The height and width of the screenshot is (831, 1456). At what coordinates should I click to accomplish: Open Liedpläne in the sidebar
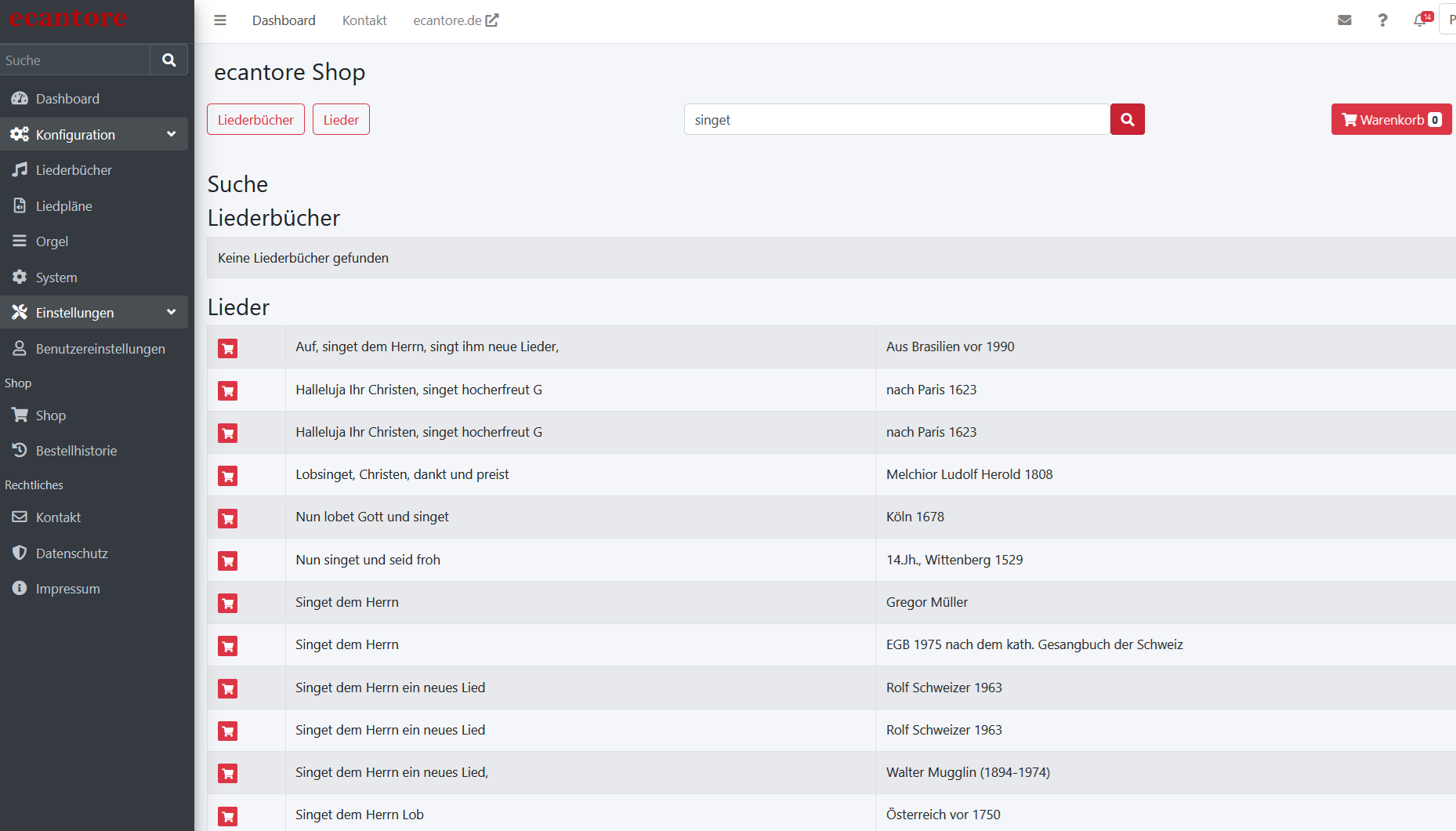coord(94,206)
